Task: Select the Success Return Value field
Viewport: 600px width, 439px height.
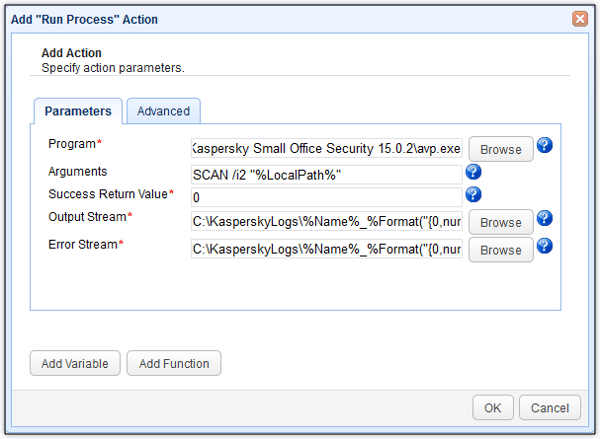Action: [x=326, y=197]
